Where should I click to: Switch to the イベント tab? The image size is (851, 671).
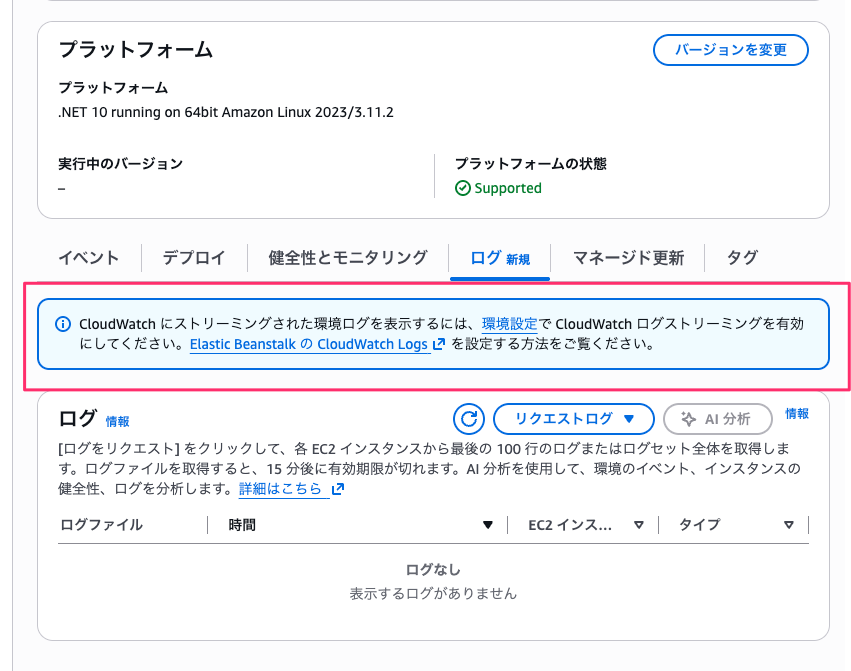click(88, 257)
